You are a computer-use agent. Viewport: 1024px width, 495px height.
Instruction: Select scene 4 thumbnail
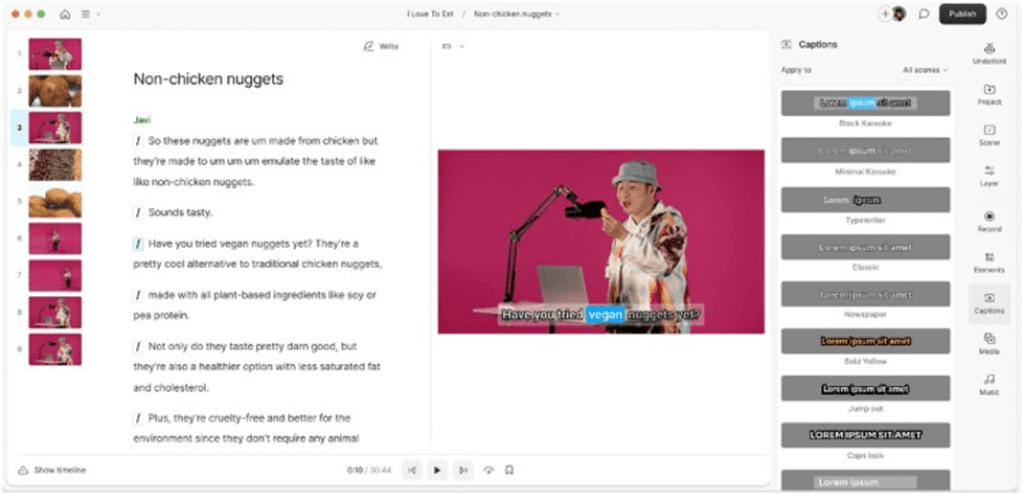pos(55,165)
